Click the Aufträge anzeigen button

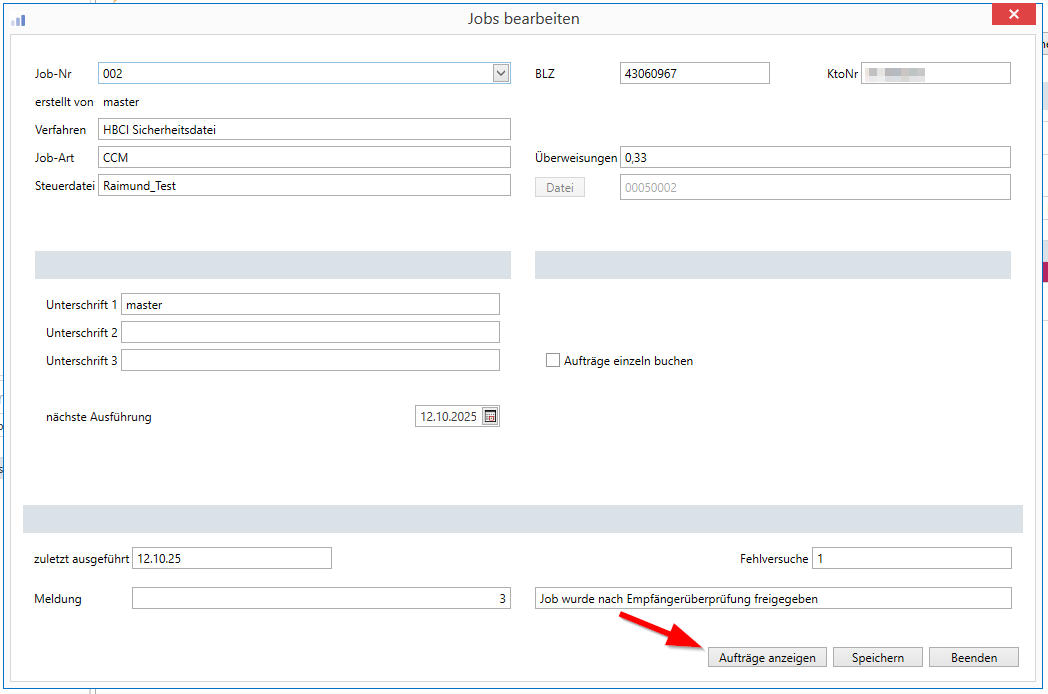(768, 657)
